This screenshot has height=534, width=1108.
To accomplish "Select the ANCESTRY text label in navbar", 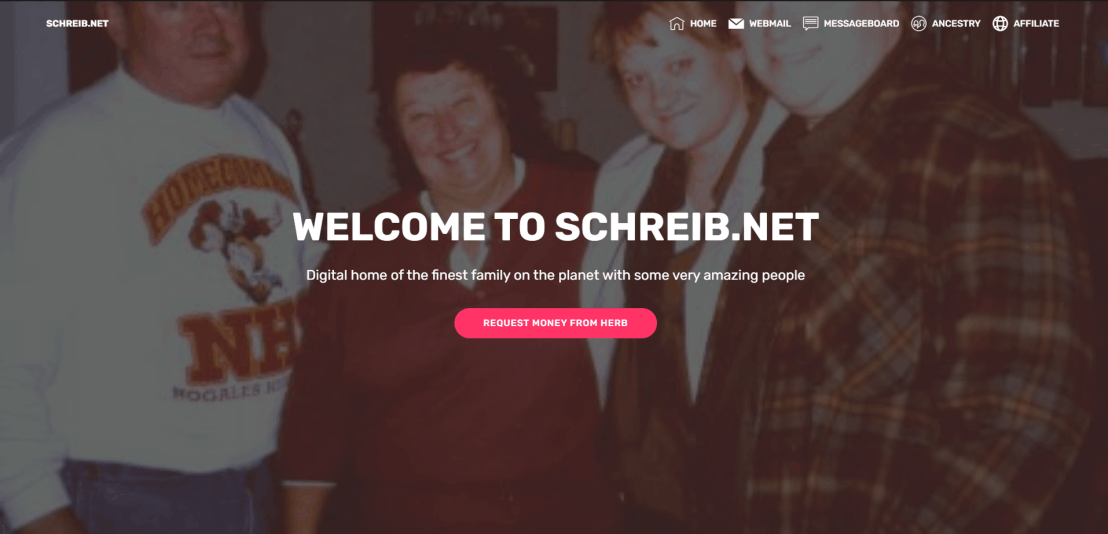I will coord(956,23).
